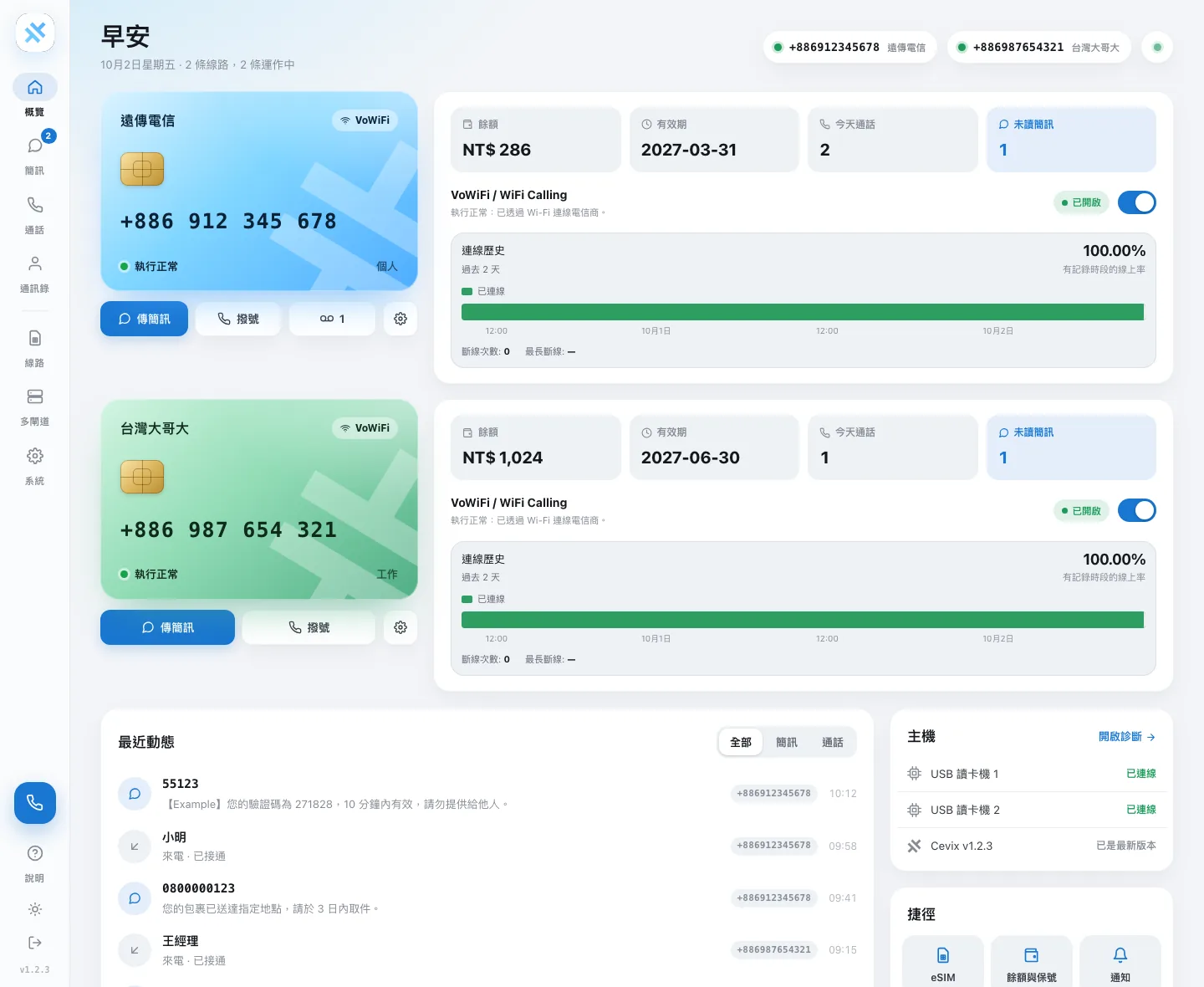Open eSIM shortcut
The height and width of the screenshot is (987, 1204).
coord(943,962)
